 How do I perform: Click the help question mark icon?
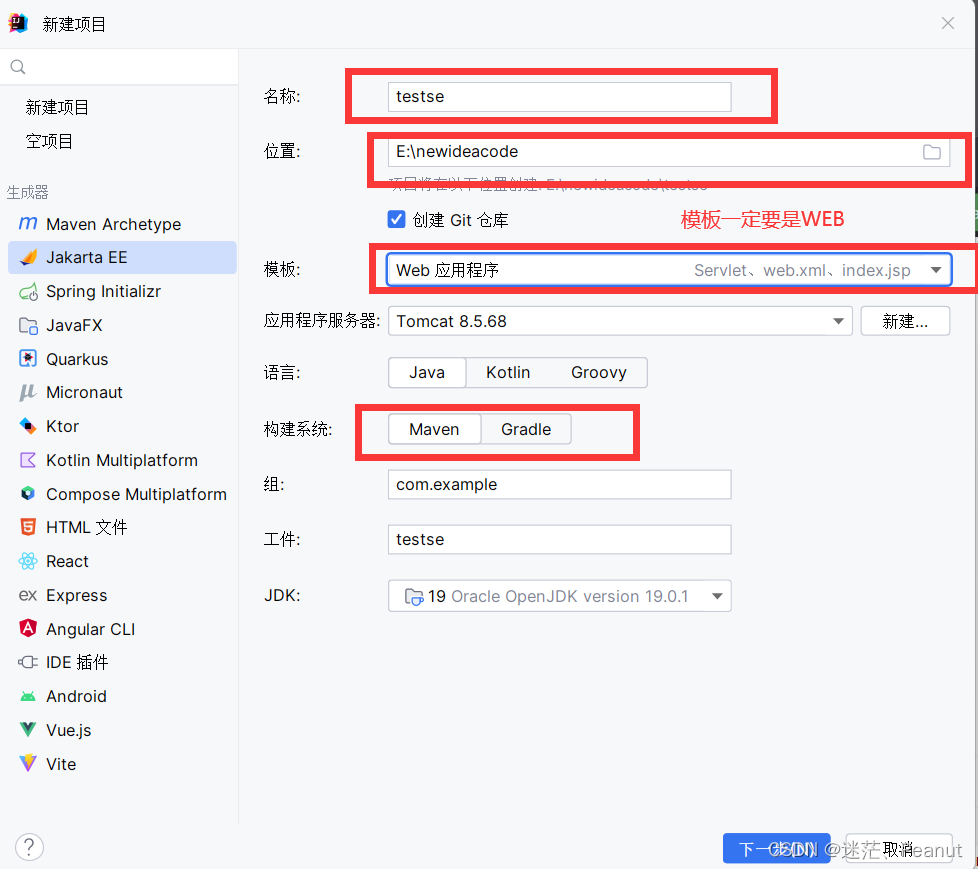point(29,847)
